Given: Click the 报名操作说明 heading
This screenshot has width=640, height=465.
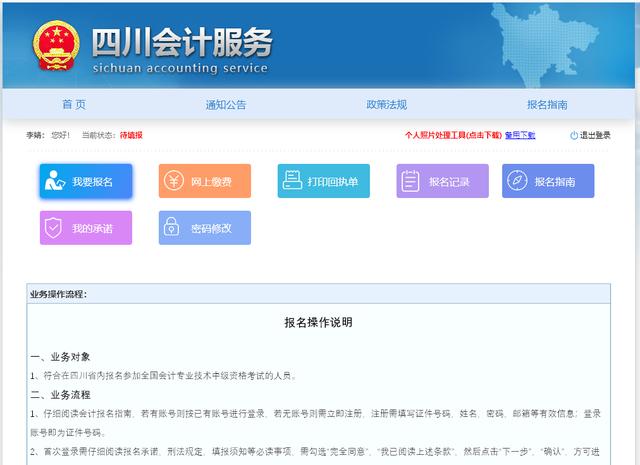Looking at the screenshot, I should coord(318,322).
